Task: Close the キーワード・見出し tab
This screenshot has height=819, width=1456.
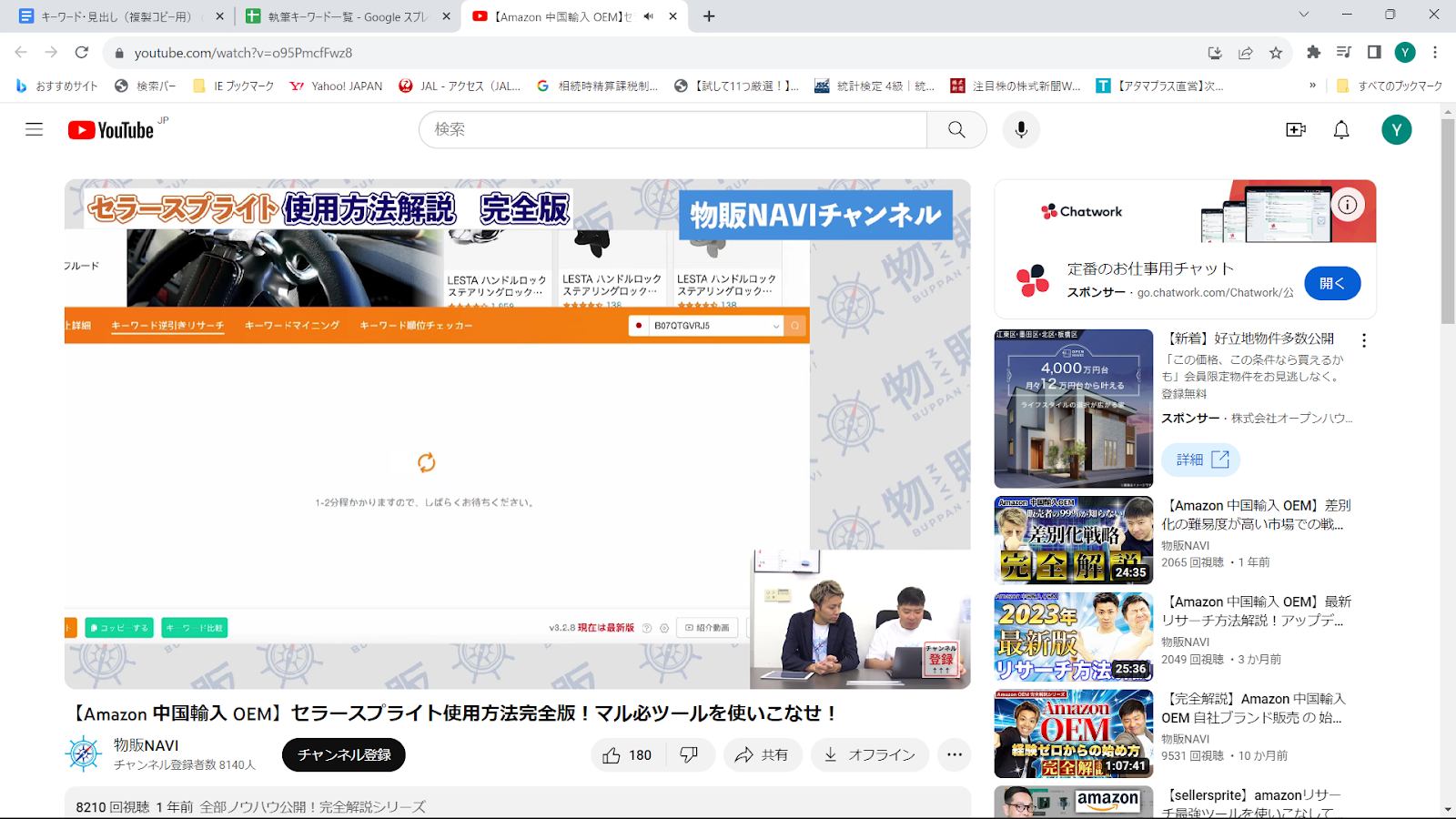Action: (219, 16)
